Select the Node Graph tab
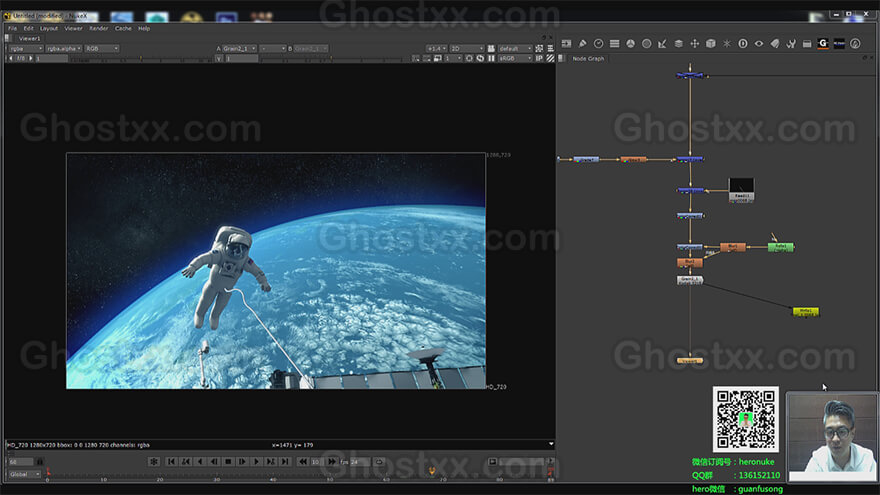Image resolution: width=880 pixels, height=495 pixels. click(x=588, y=58)
